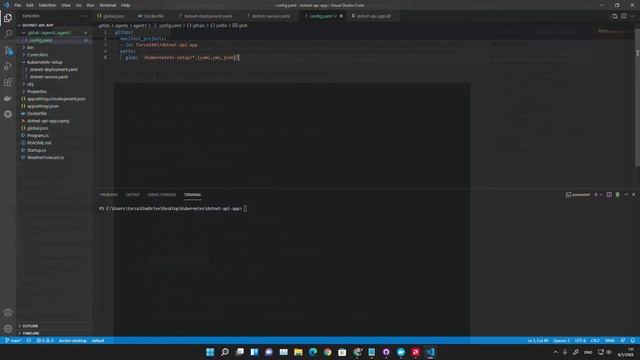Open editor more actions ellipsis

pos(632,16)
